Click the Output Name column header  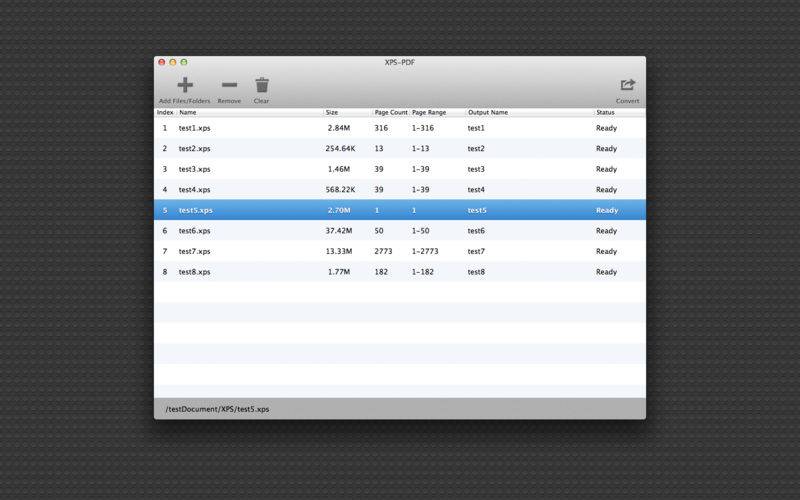point(488,112)
